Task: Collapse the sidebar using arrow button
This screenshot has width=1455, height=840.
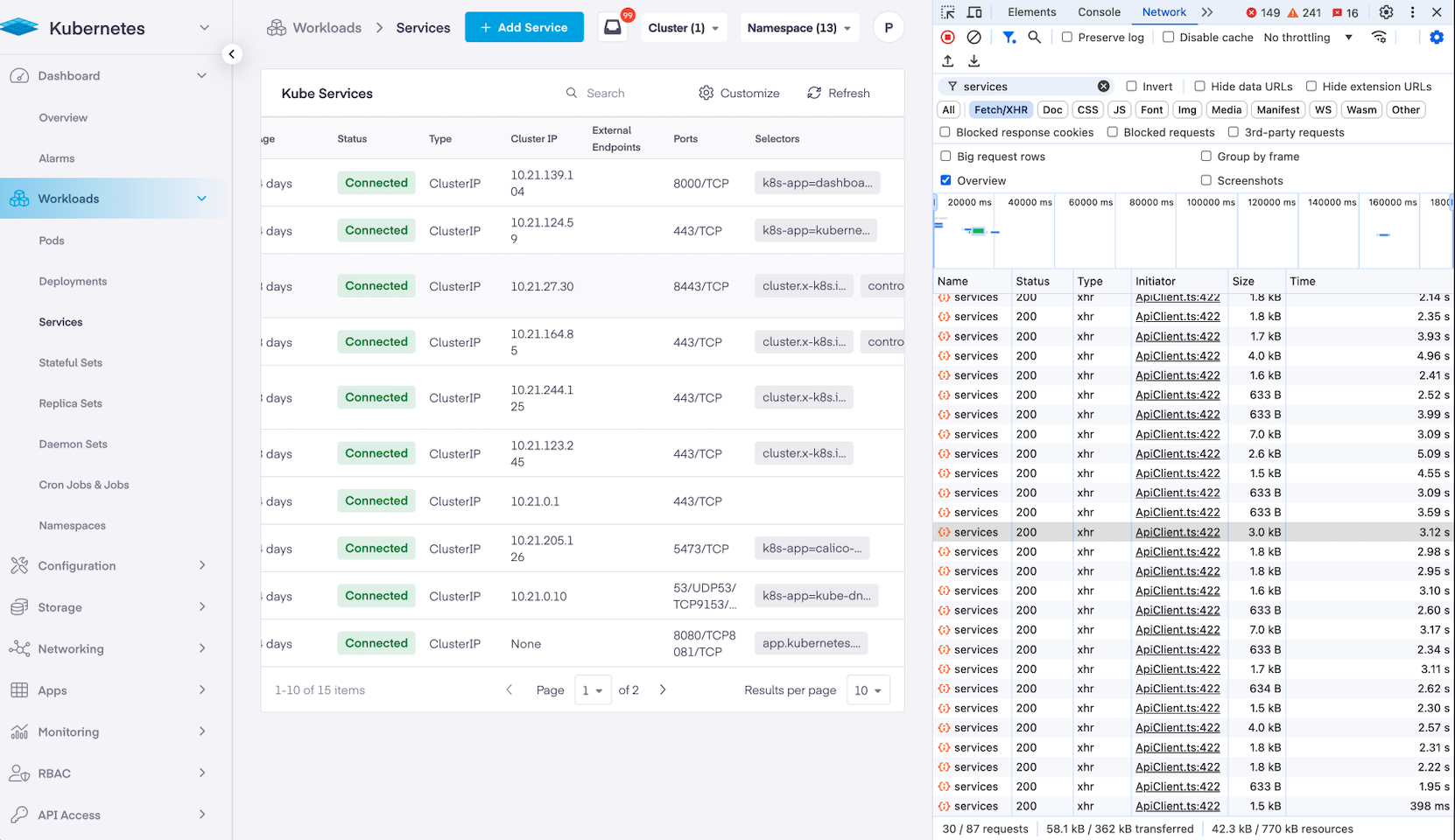Action: point(231,54)
